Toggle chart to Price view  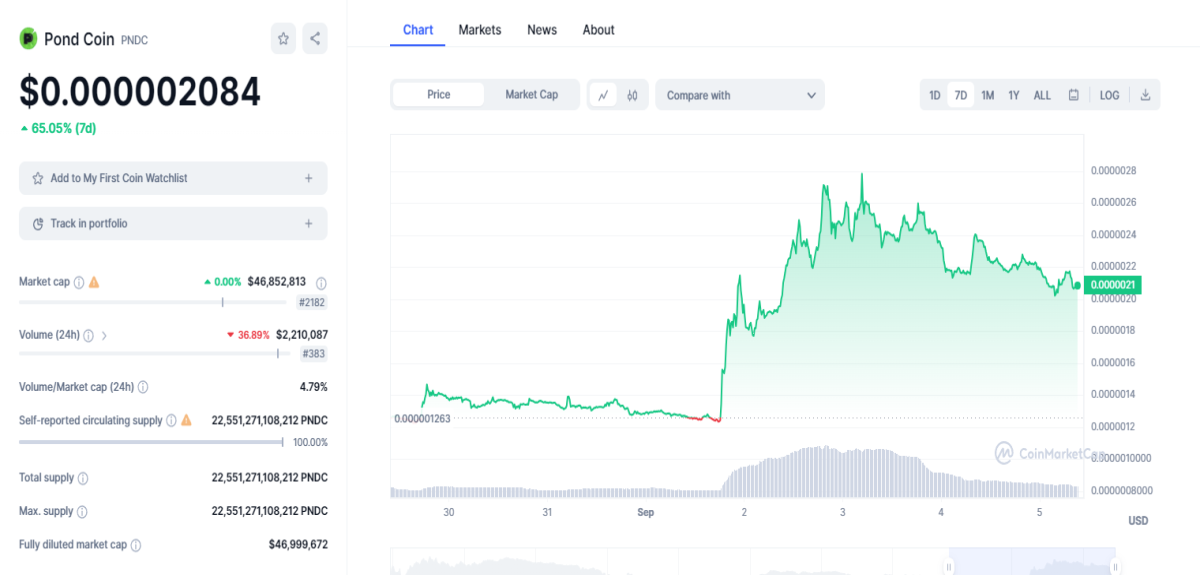439,95
